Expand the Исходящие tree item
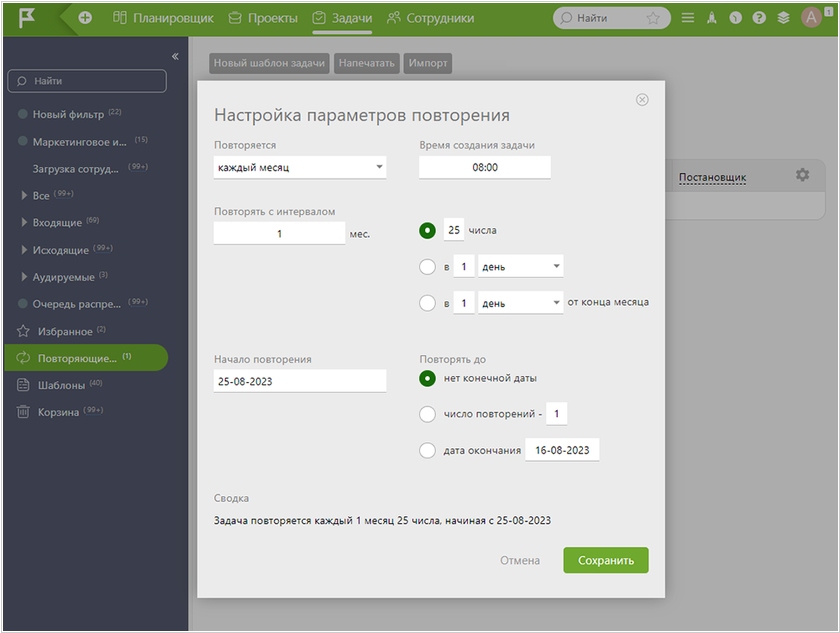The height and width of the screenshot is (633, 840). (24, 250)
